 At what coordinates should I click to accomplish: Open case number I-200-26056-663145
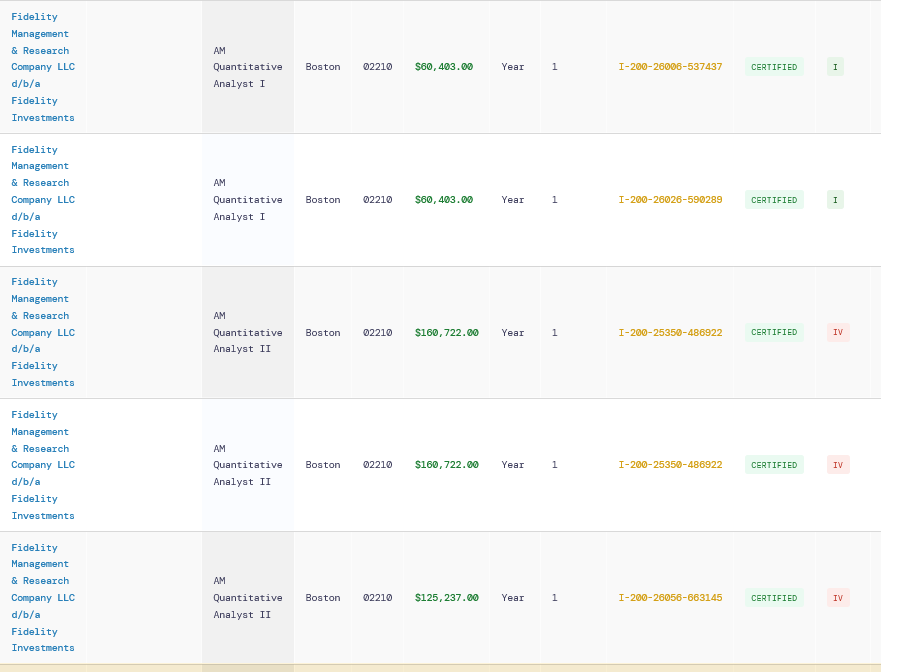(670, 598)
